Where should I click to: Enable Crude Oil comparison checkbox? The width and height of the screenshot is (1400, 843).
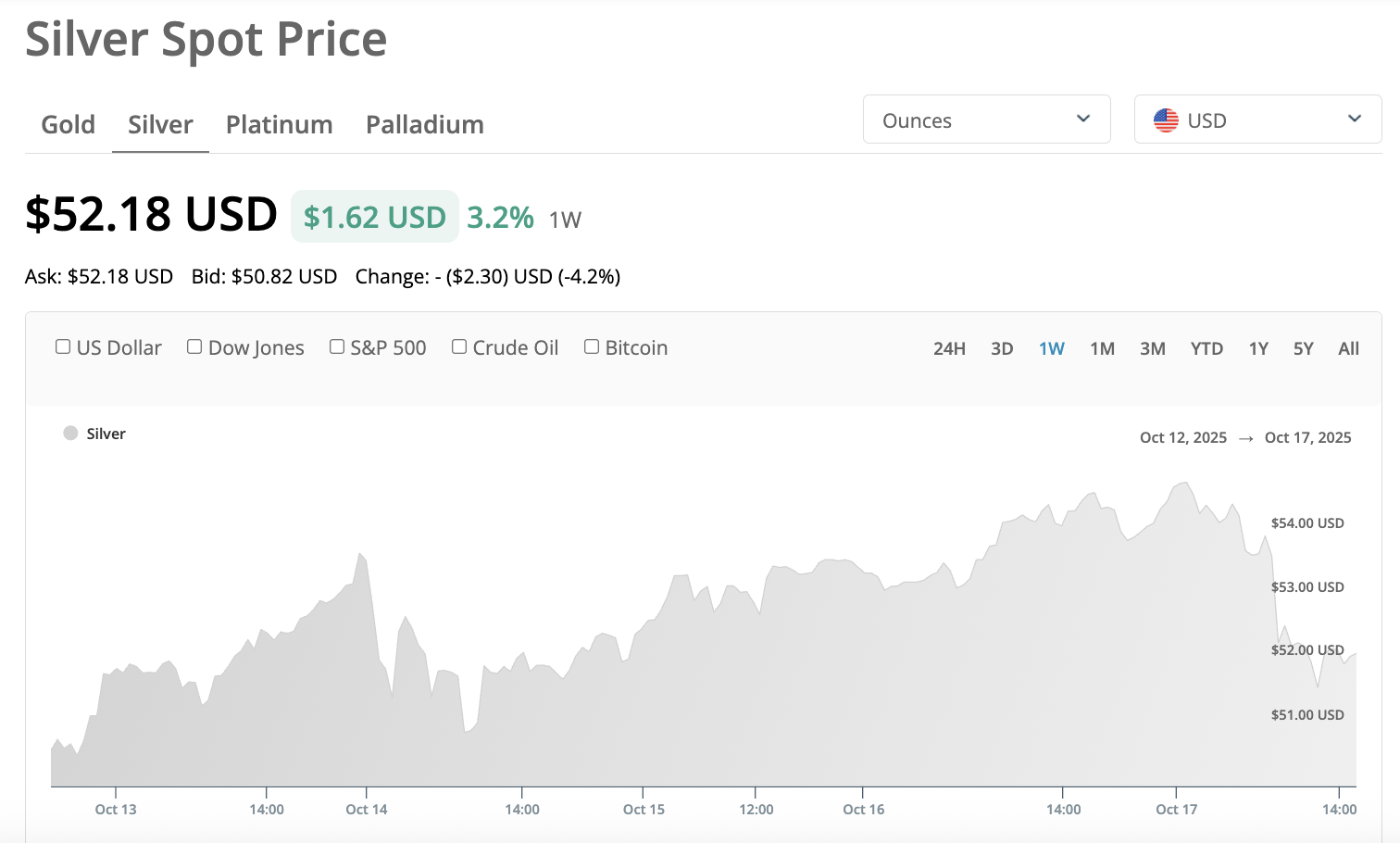459,346
